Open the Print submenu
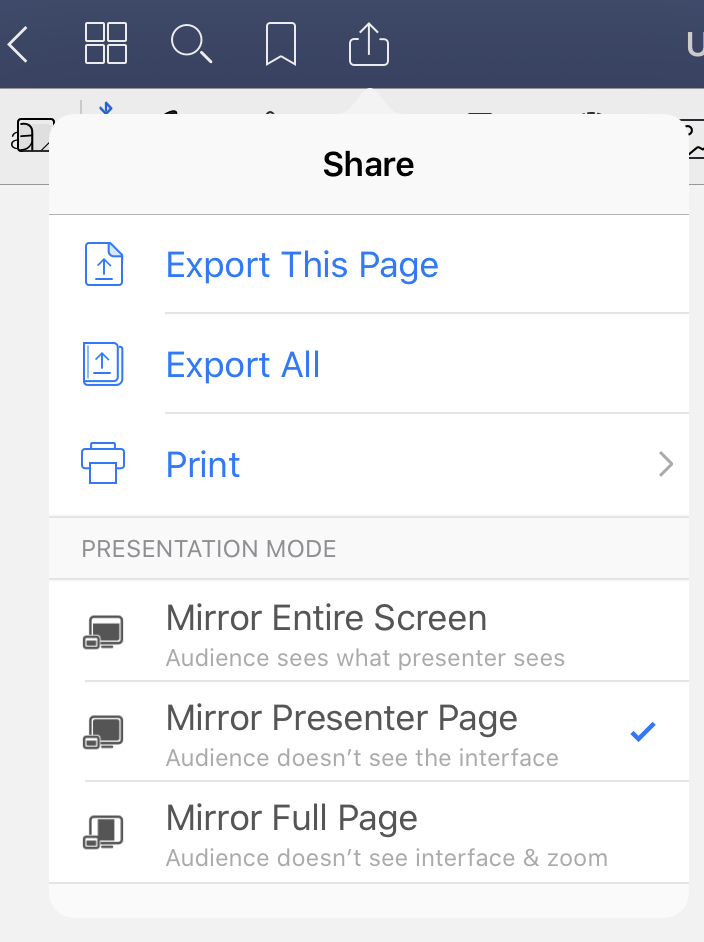704x942 pixels. pos(203,463)
